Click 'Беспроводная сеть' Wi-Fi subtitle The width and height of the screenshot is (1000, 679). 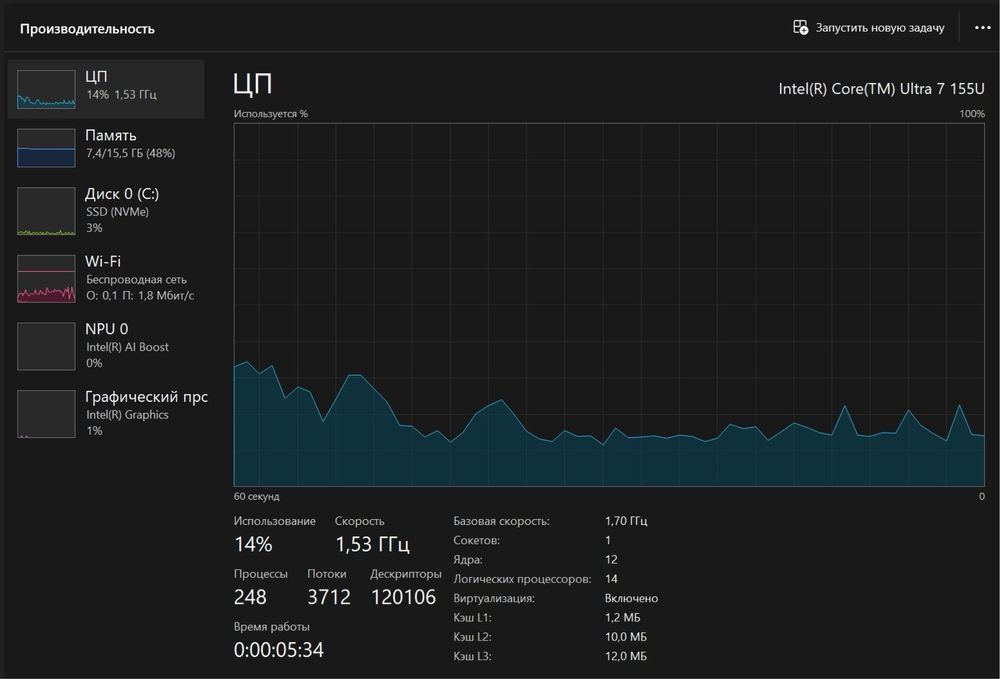(x=136, y=279)
